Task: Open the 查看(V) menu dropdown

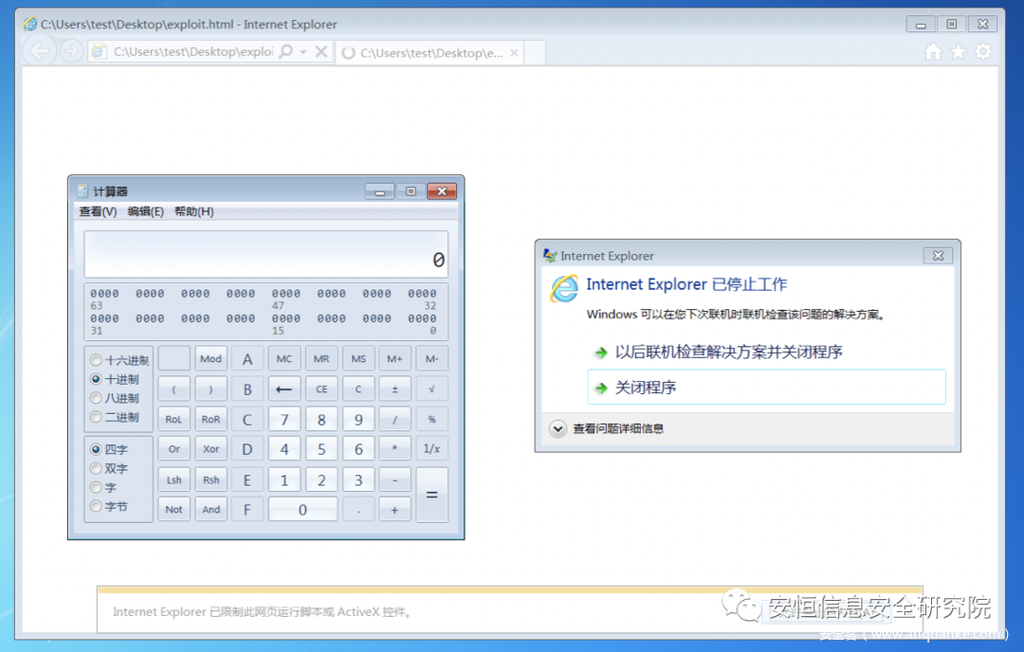Action: 98,212
